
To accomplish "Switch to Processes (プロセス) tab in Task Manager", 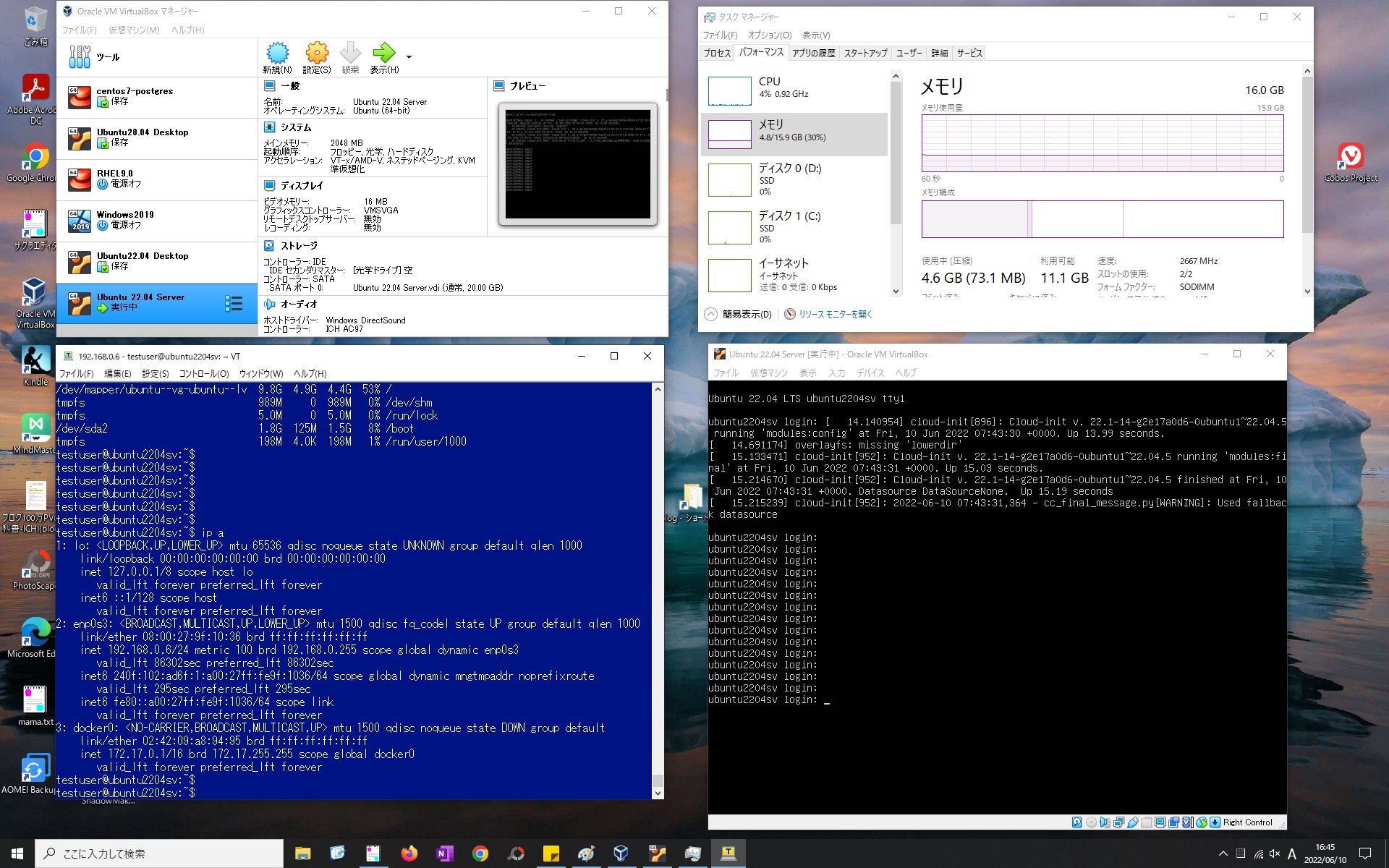I will click(717, 53).
